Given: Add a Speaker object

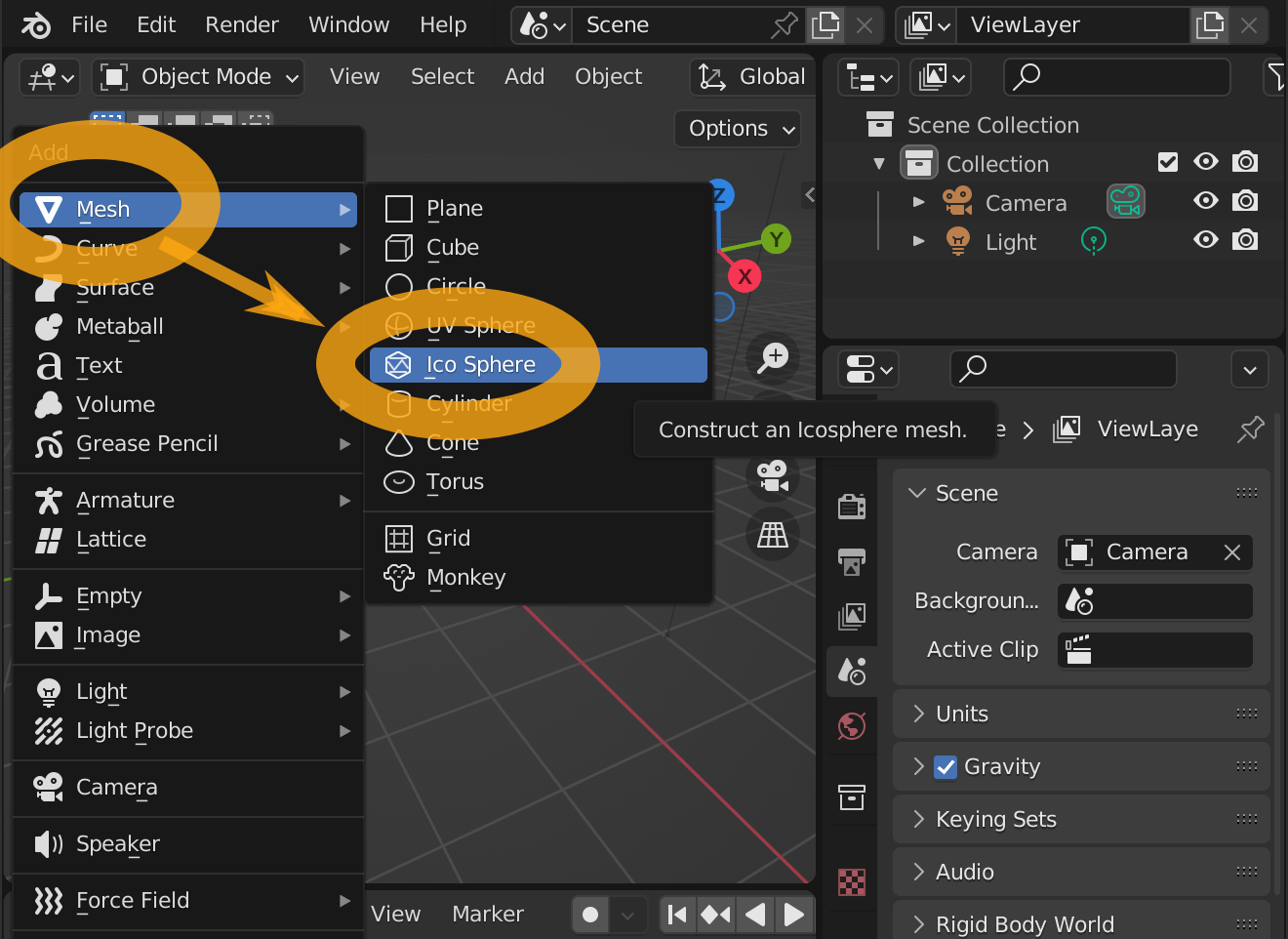Looking at the screenshot, I should 188,844.
